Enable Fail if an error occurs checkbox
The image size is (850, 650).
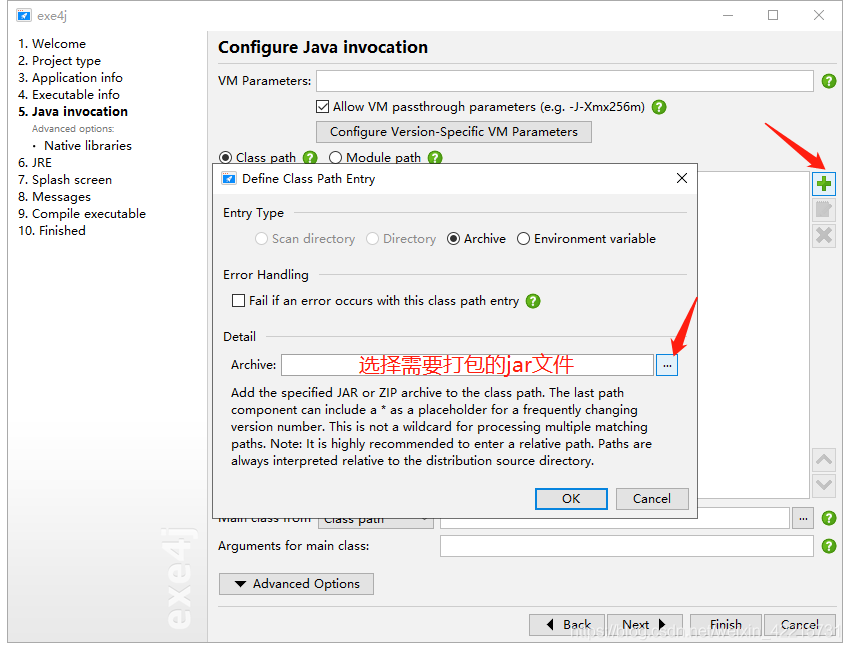pos(238,301)
